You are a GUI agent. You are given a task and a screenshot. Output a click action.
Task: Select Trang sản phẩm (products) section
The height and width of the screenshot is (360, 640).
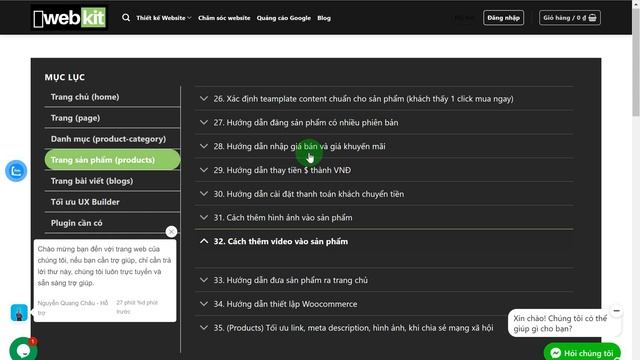(x=112, y=160)
